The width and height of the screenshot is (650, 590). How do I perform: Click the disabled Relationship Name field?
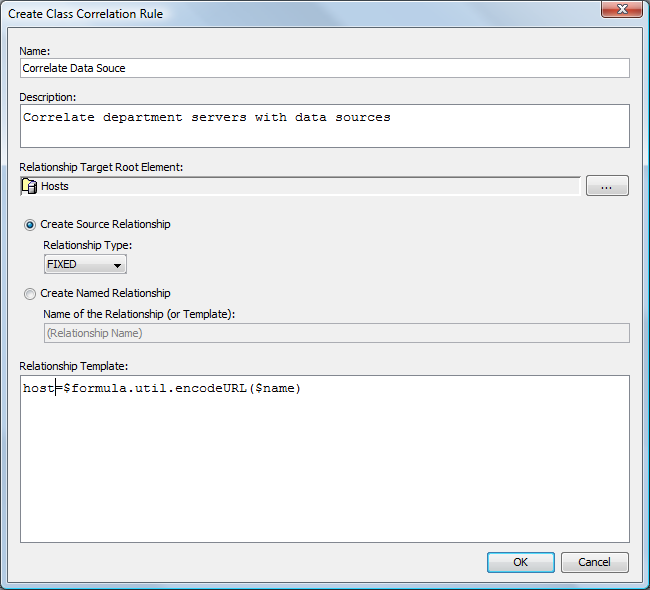337,333
